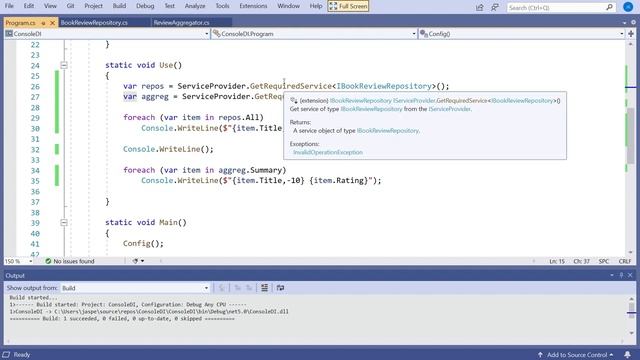Click GetRequiredService on line 26

[291, 86]
